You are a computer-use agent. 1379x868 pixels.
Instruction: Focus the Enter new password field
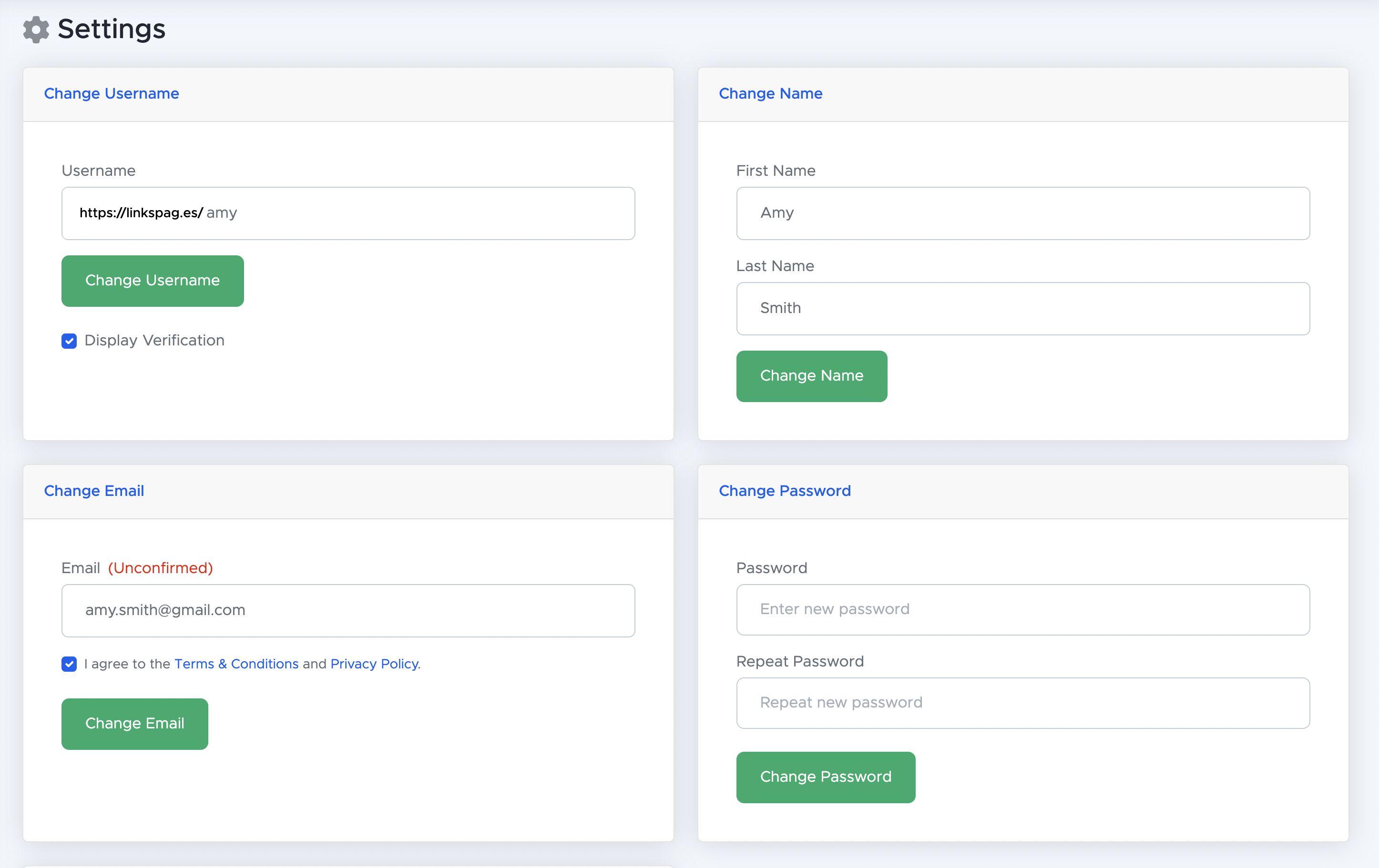[1023, 609]
